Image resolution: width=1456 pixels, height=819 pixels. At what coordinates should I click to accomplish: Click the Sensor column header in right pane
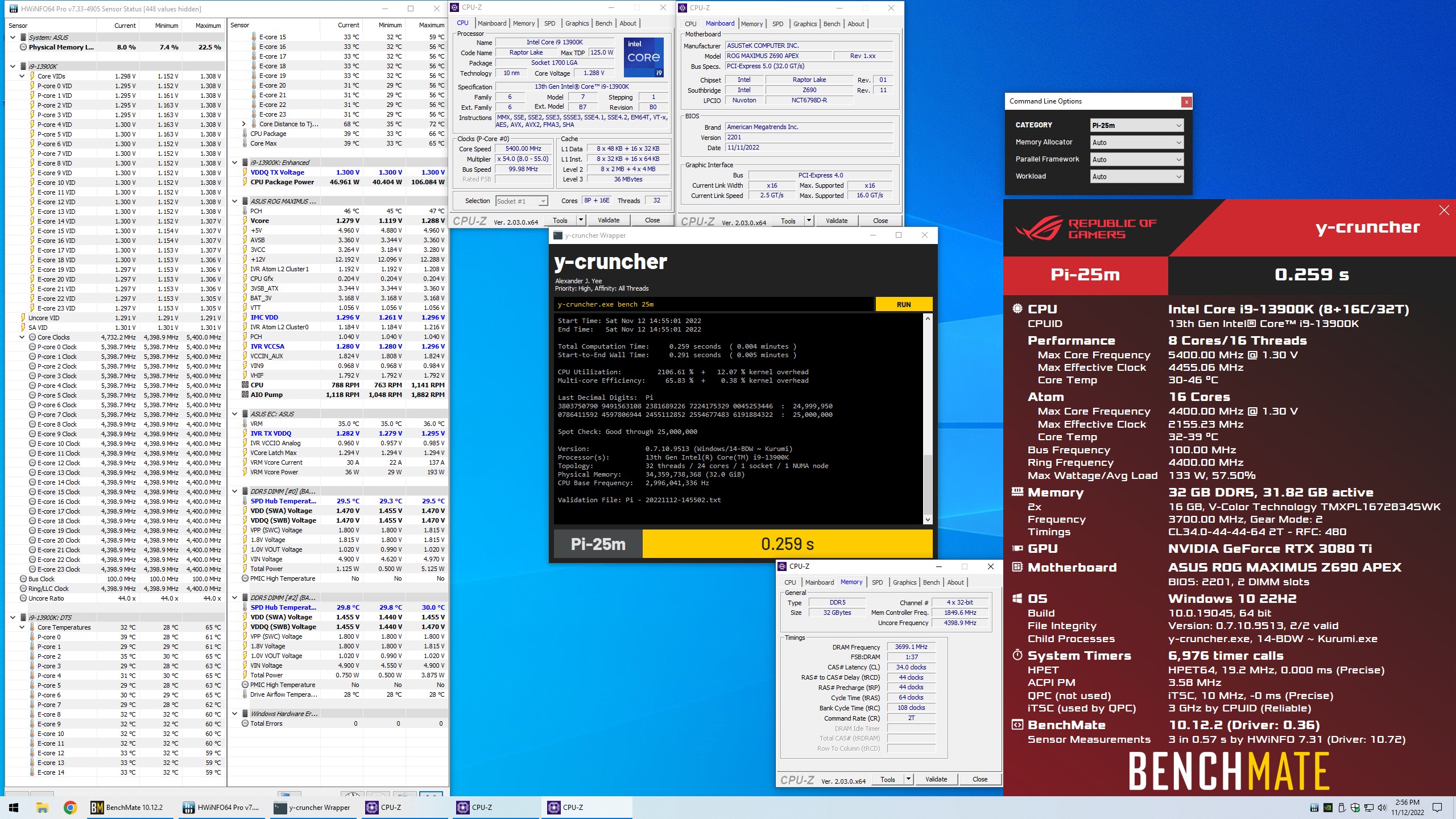coord(274,25)
